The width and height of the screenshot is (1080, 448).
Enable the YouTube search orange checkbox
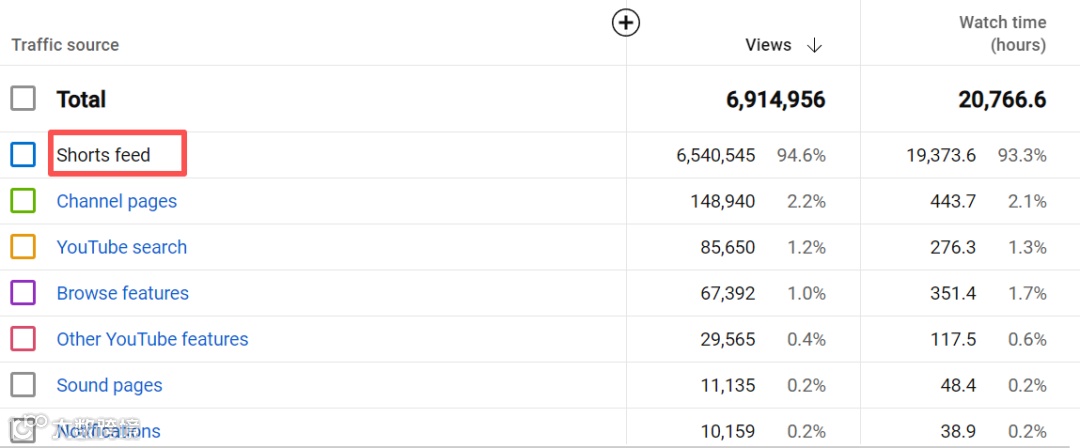23,247
